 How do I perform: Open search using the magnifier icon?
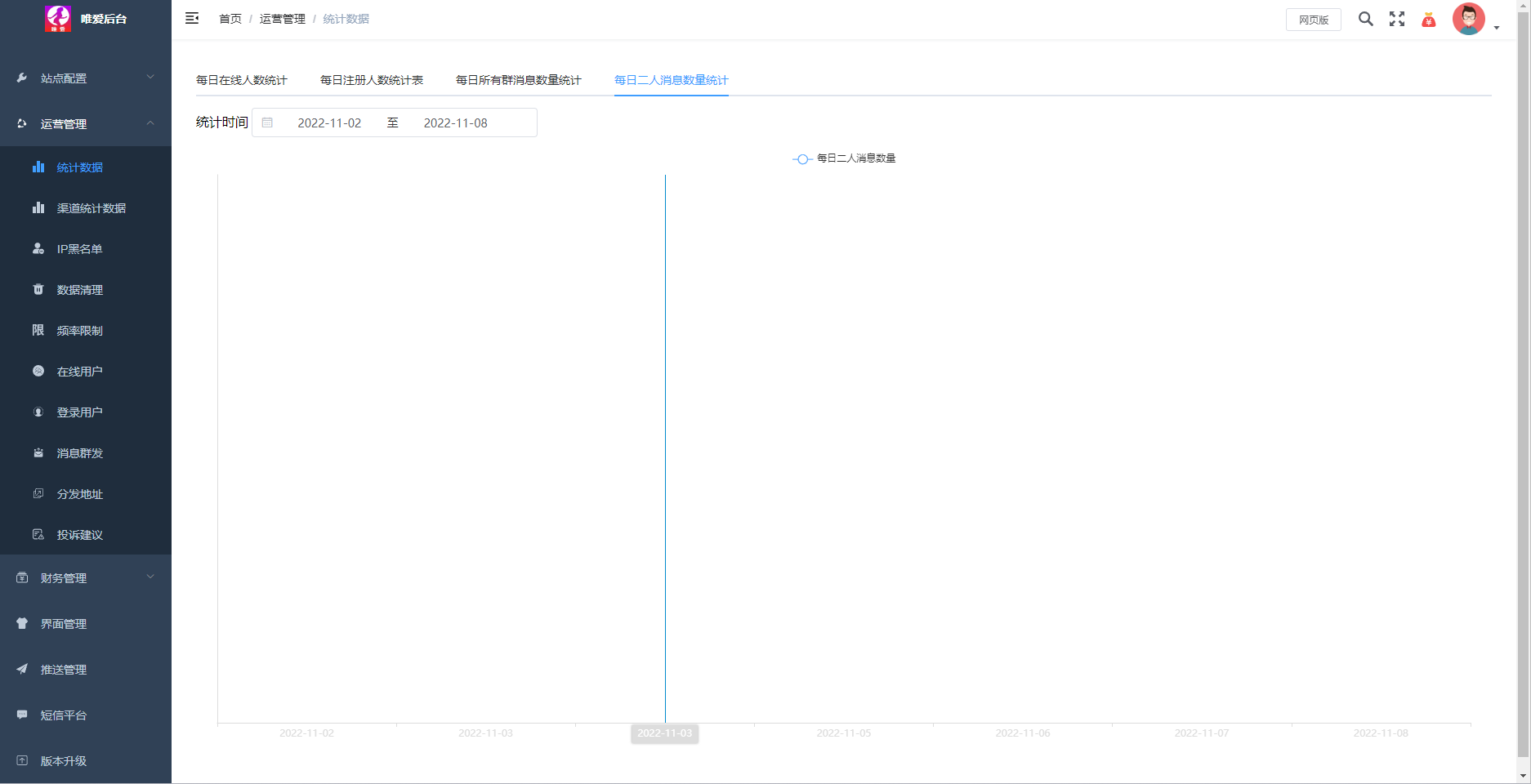point(1365,19)
